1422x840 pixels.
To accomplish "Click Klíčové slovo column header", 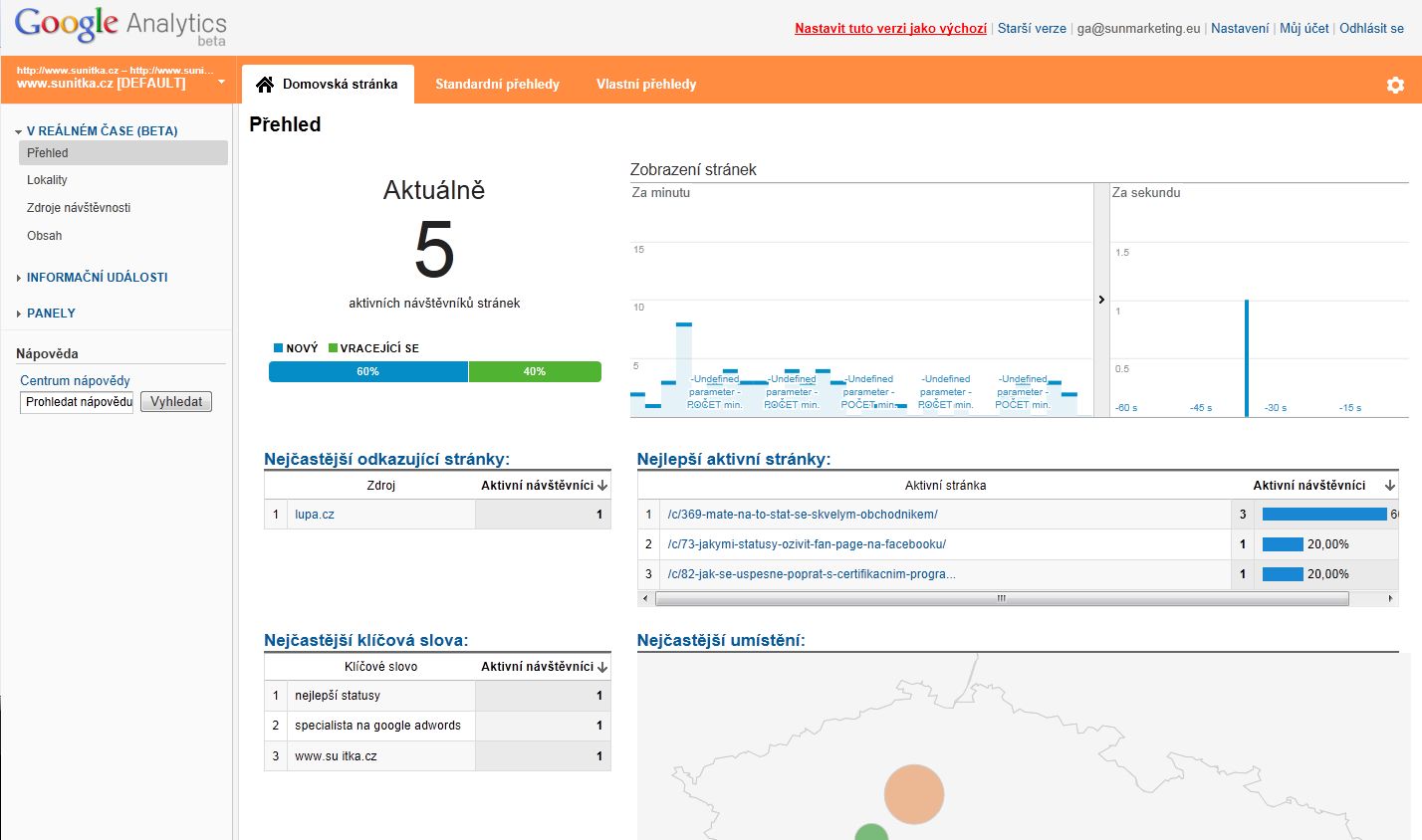I will (x=381, y=667).
